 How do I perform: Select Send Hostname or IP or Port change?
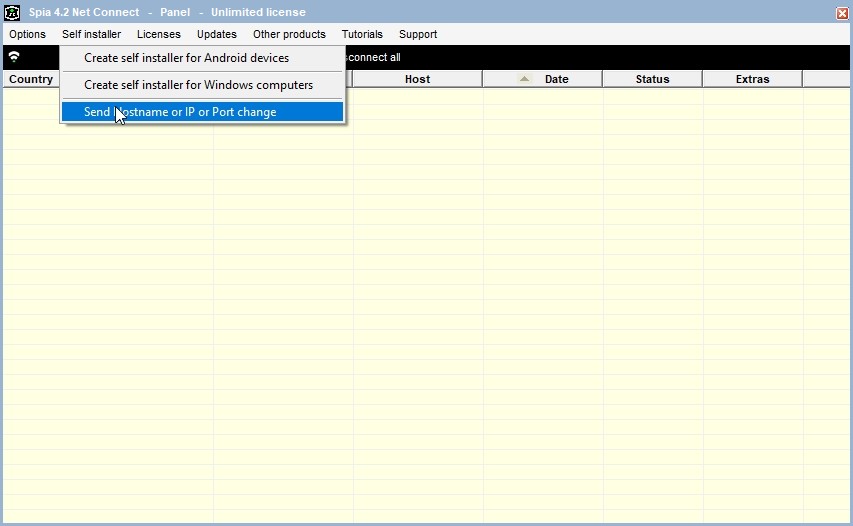pyautogui.click(x=202, y=112)
